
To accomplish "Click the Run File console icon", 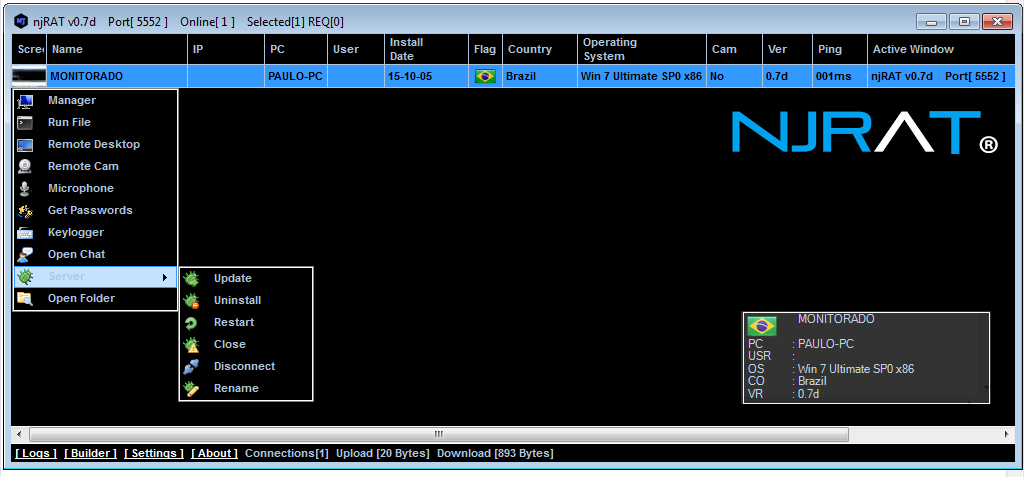I will [25, 123].
